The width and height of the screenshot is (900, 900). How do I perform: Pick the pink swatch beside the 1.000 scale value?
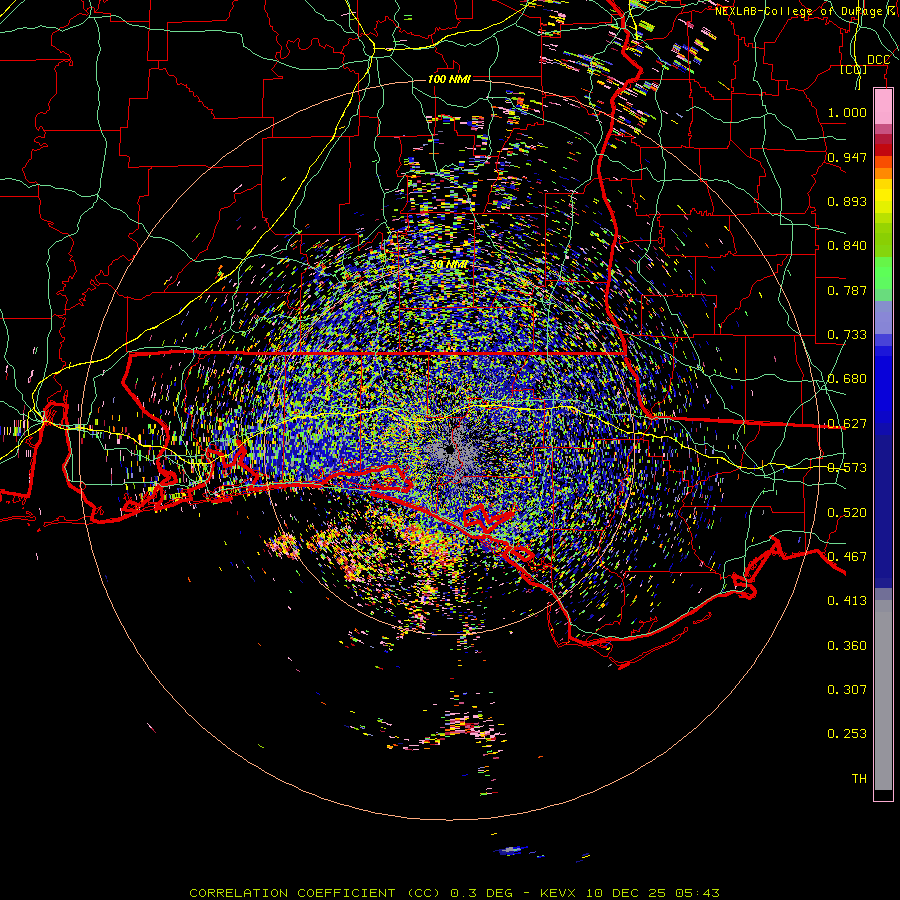[x=883, y=108]
